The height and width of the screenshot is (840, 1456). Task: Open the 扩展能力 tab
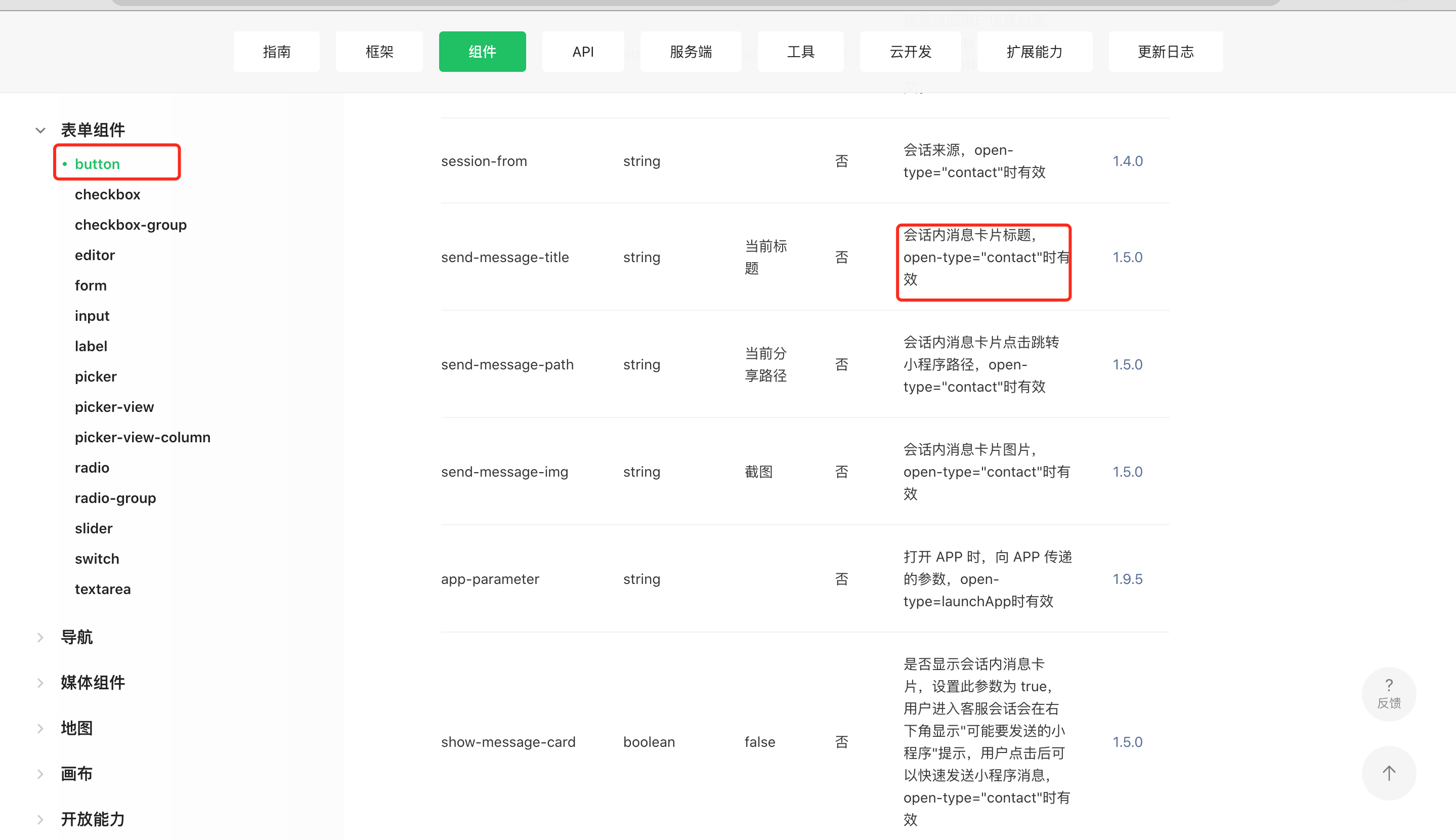point(1034,52)
